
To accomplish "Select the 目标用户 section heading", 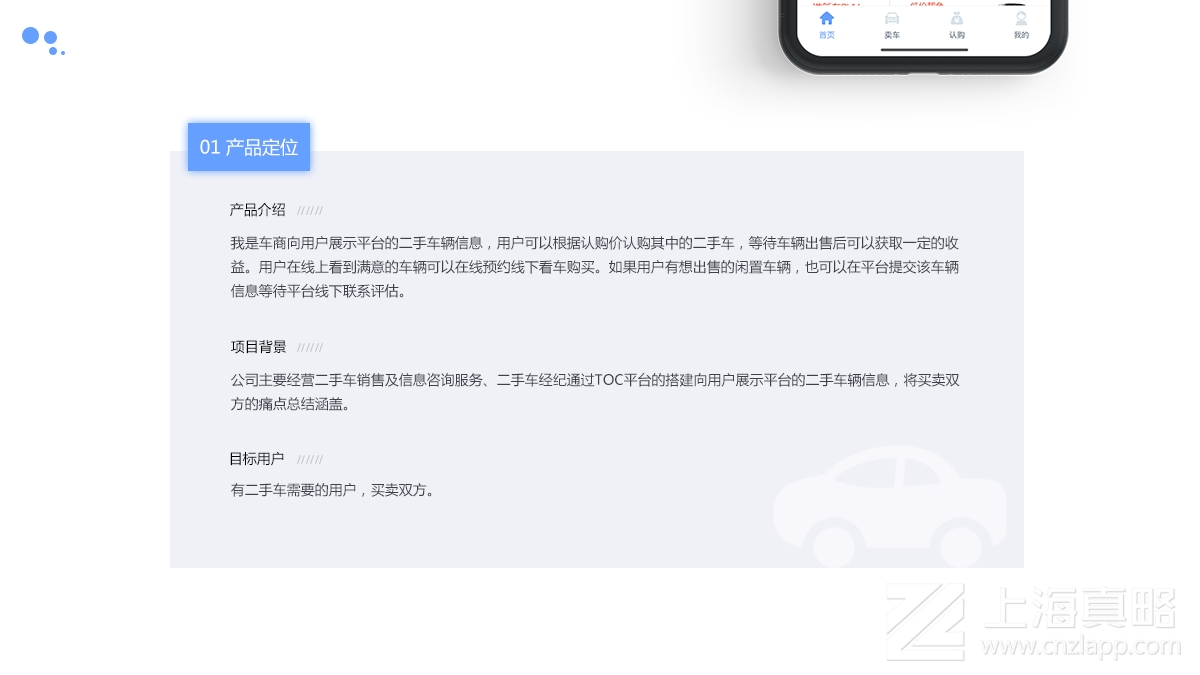I will click(256, 459).
